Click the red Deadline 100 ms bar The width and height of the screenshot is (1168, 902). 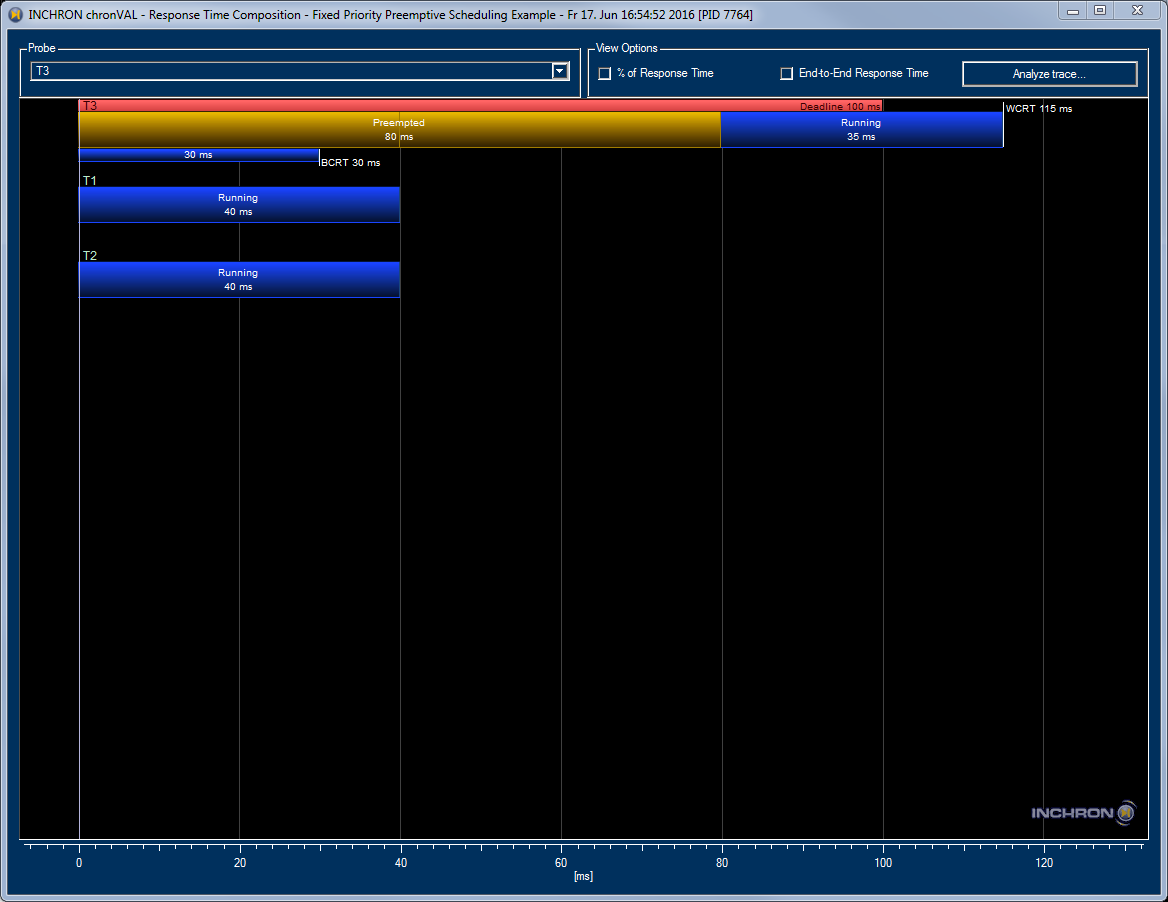[x=480, y=106]
